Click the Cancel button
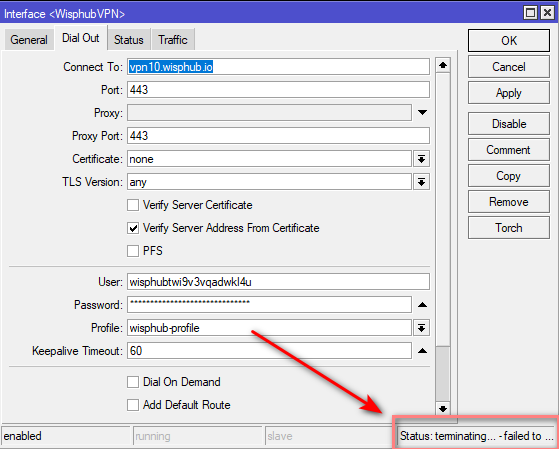 pyautogui.click(x=509, y=67)
